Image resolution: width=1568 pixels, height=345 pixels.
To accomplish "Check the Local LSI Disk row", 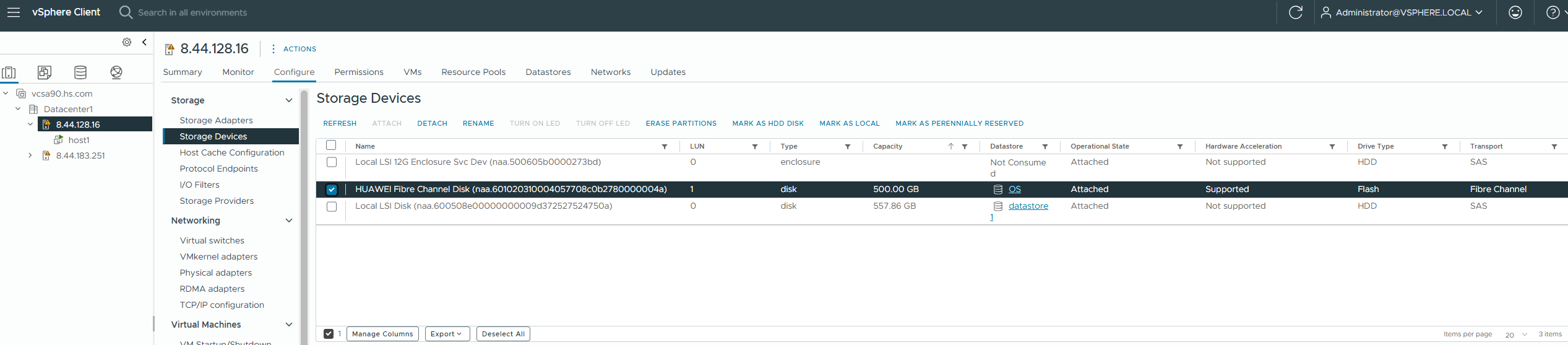I will [x=332, y=206].
